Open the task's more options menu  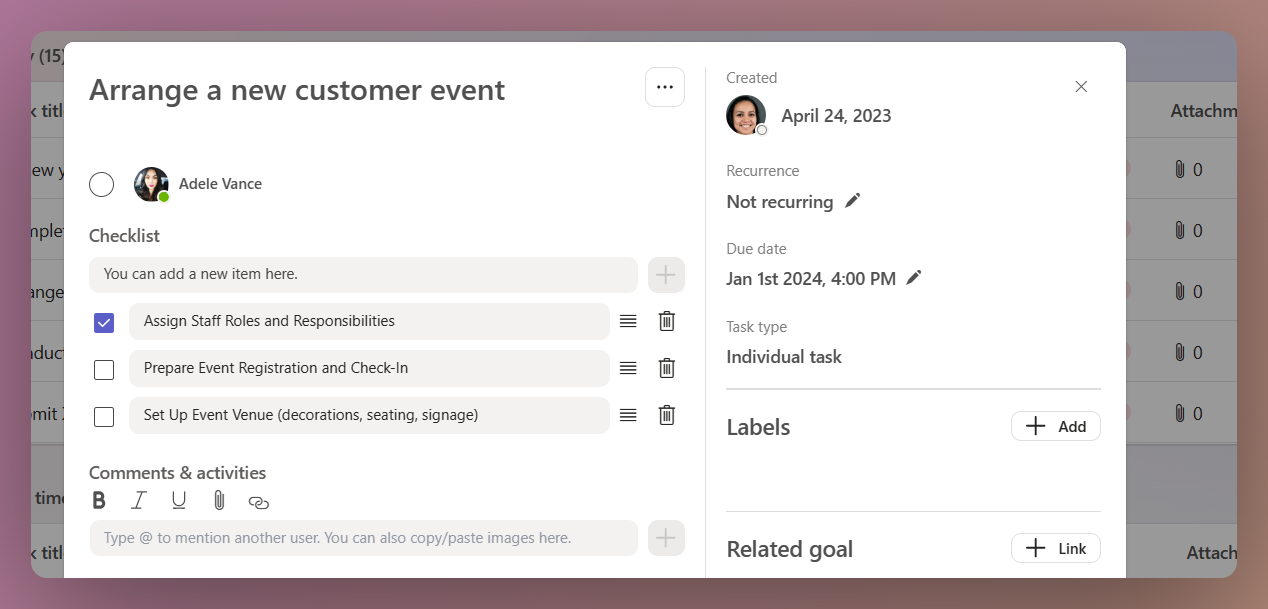665,87
